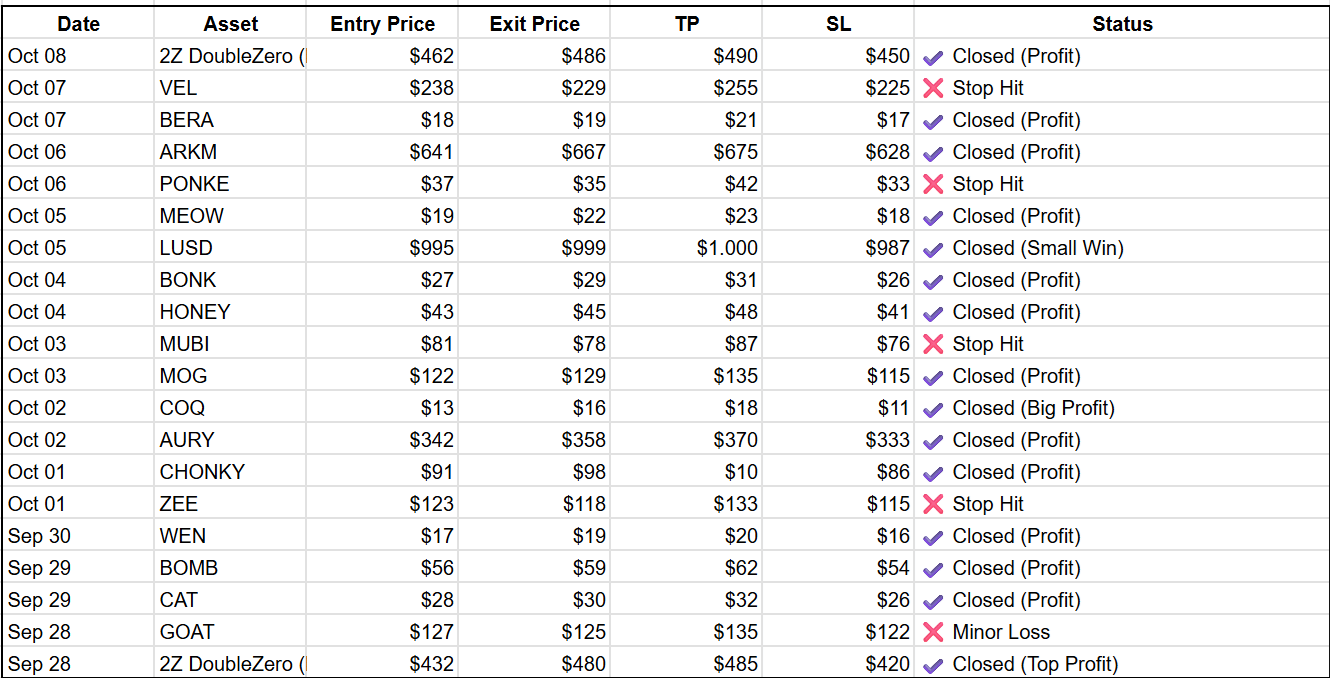
Task: Click the TP column header cell
Action: [x=686, y=24]
